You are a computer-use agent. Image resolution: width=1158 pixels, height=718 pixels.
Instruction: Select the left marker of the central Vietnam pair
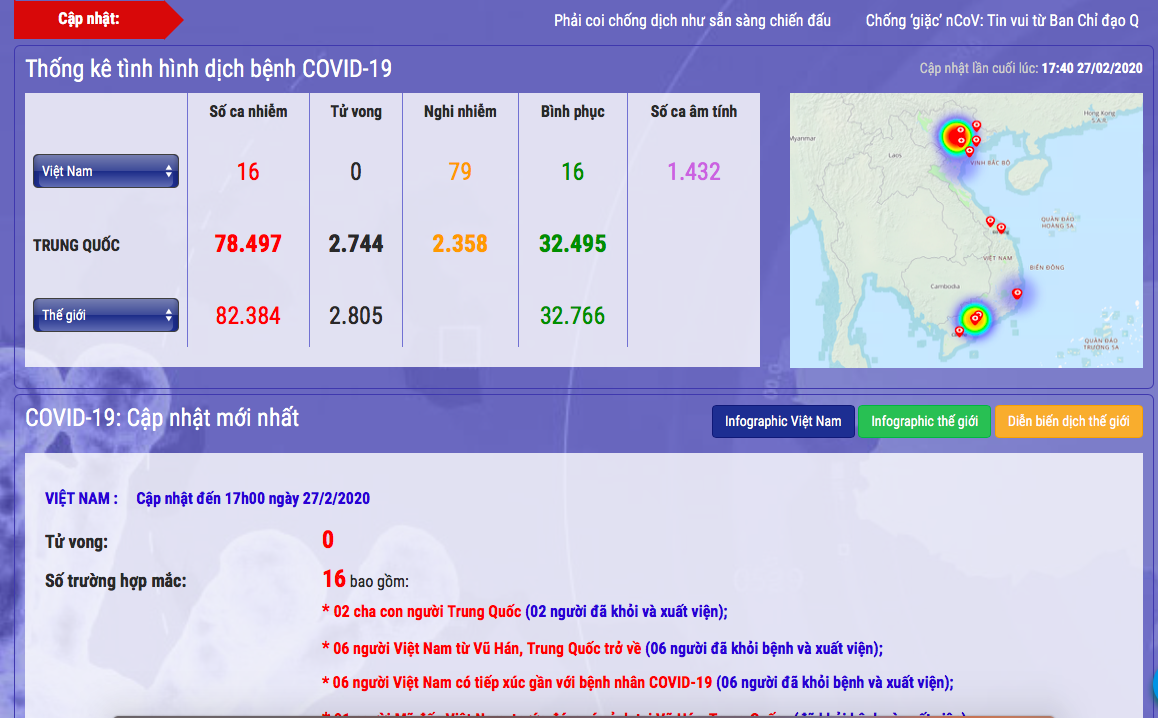990,221
